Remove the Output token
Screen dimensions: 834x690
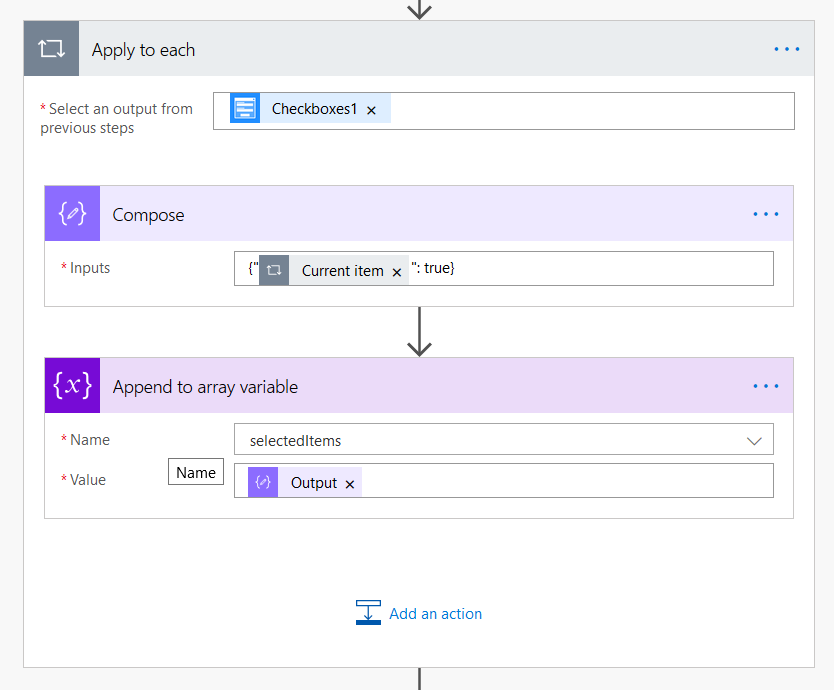click(x=349, y=482)
